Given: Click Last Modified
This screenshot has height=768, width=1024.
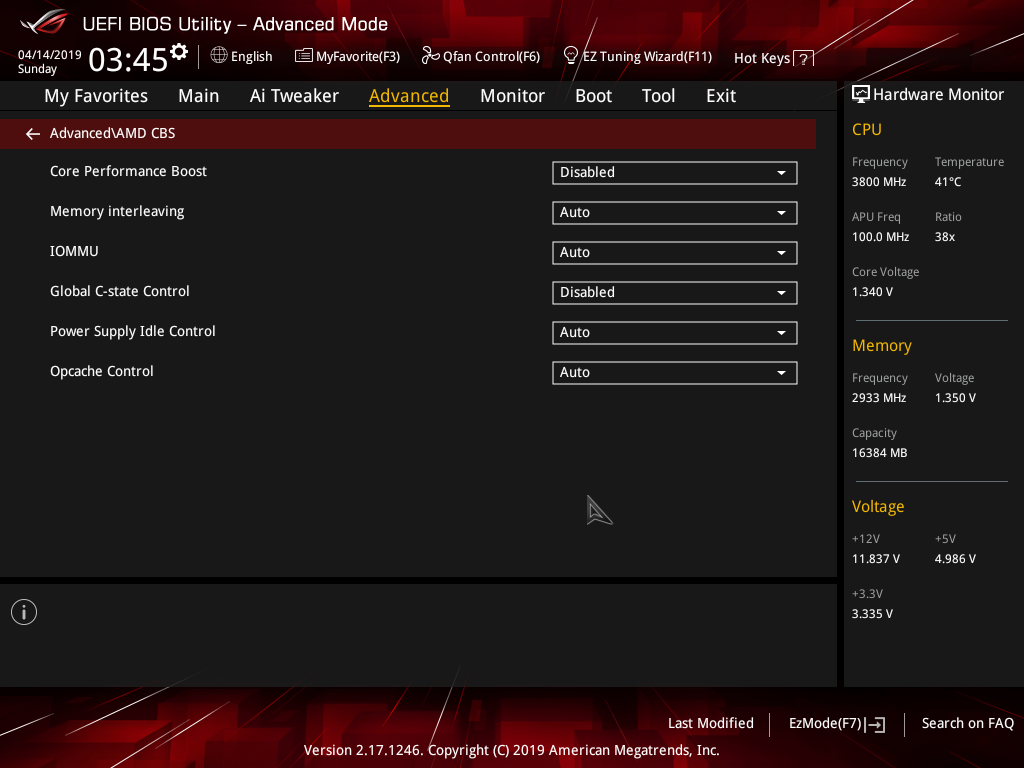Looking at the screenshot, I should pos(711,723).
